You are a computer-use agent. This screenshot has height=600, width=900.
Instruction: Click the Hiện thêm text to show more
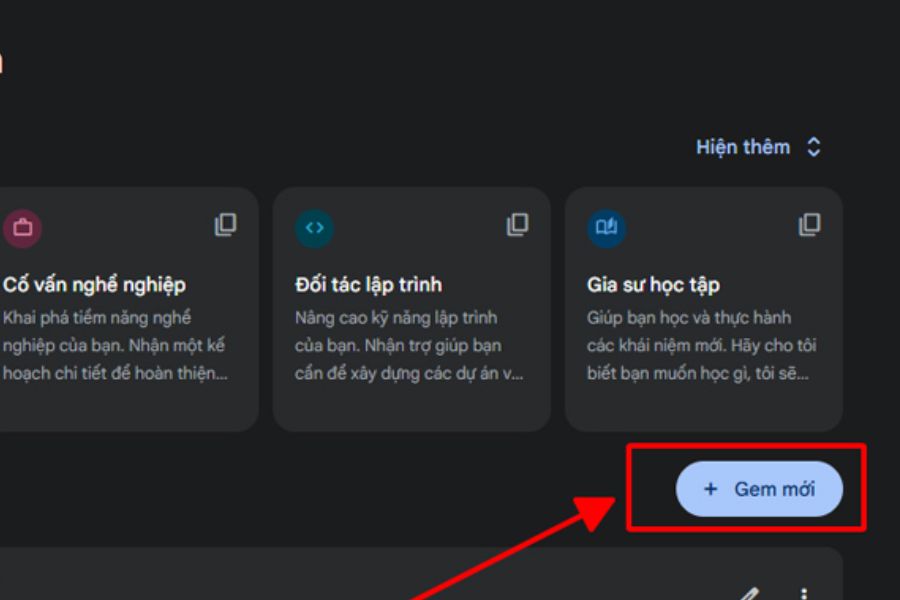tap(743, 147)
